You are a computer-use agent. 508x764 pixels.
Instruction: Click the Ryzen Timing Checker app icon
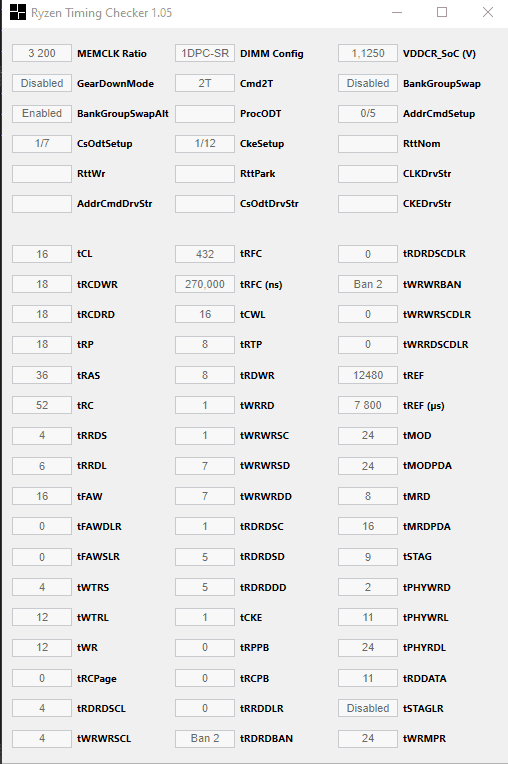pyautogui.click(x=18, y=12)
